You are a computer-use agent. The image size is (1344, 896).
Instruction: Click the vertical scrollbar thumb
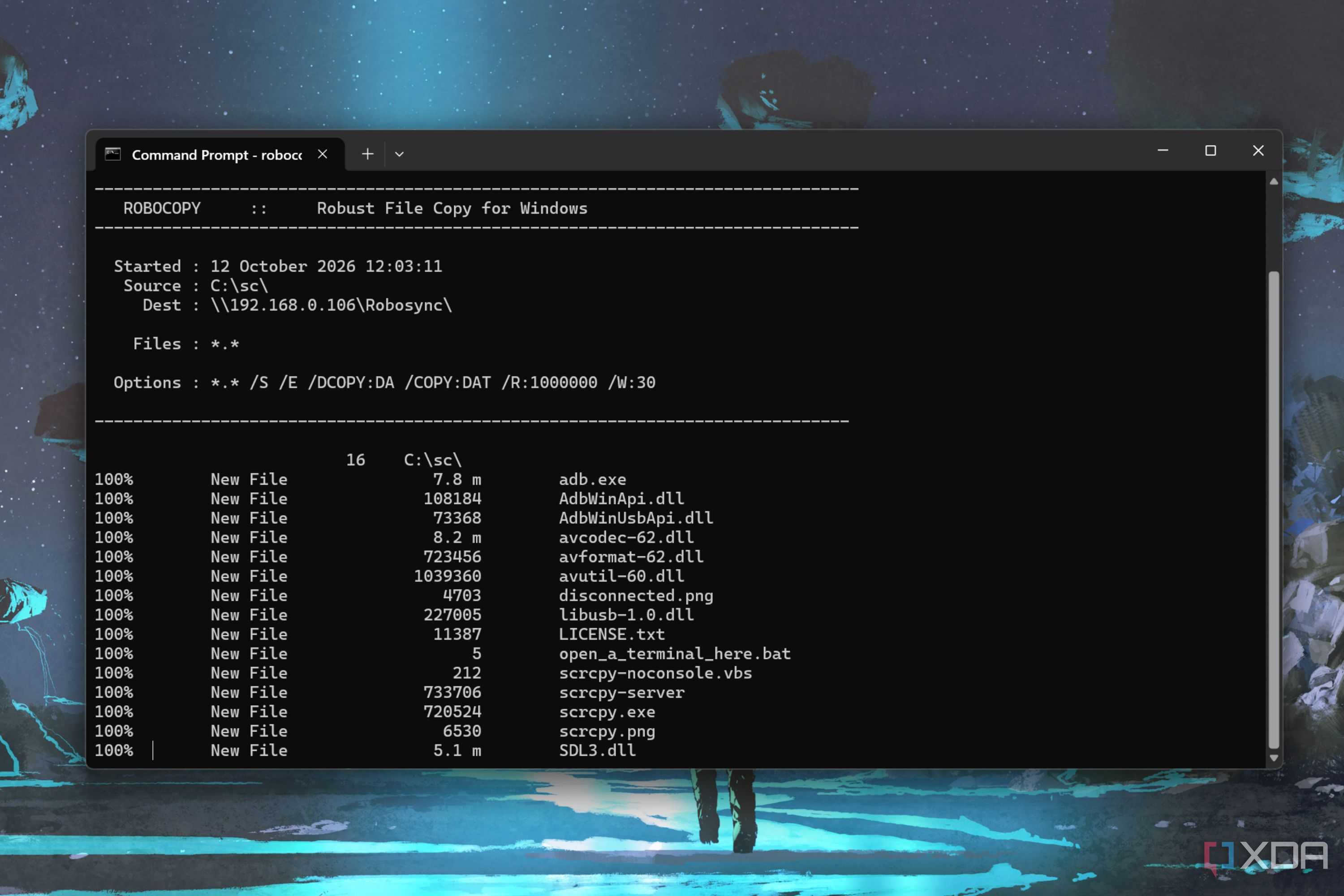coord(1274,510)
